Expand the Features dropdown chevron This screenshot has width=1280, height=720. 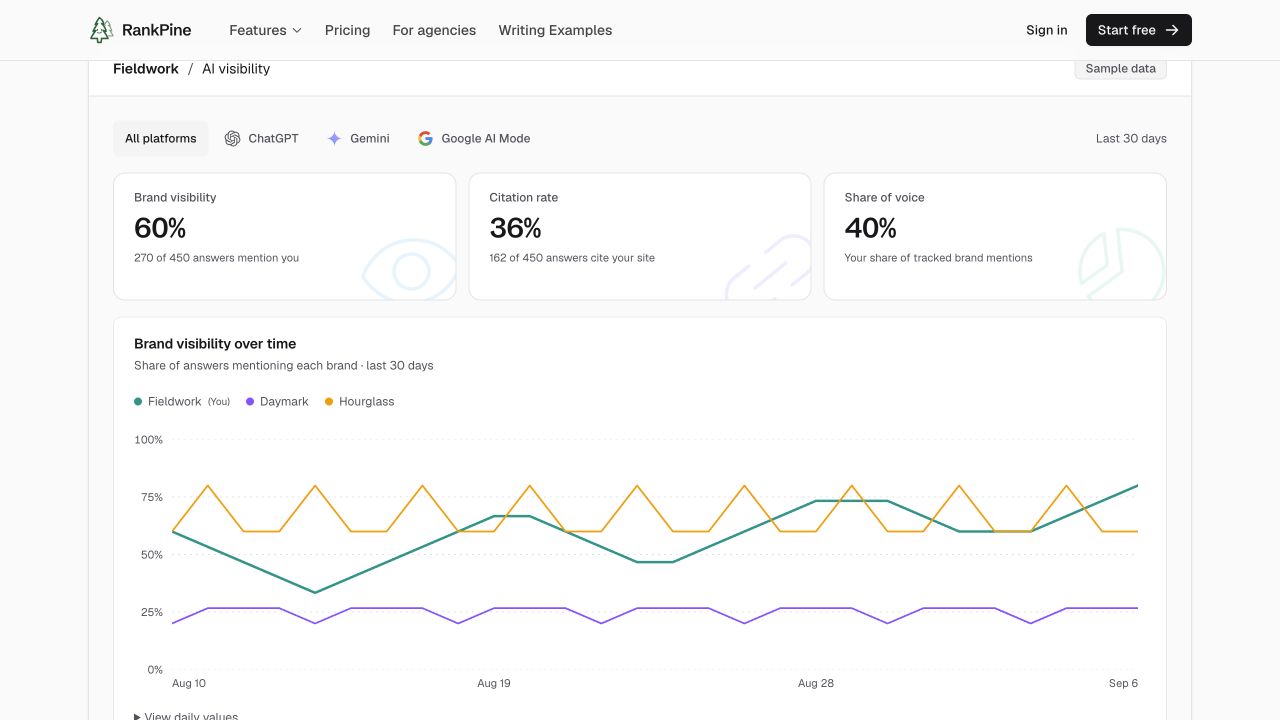(296, 31)
